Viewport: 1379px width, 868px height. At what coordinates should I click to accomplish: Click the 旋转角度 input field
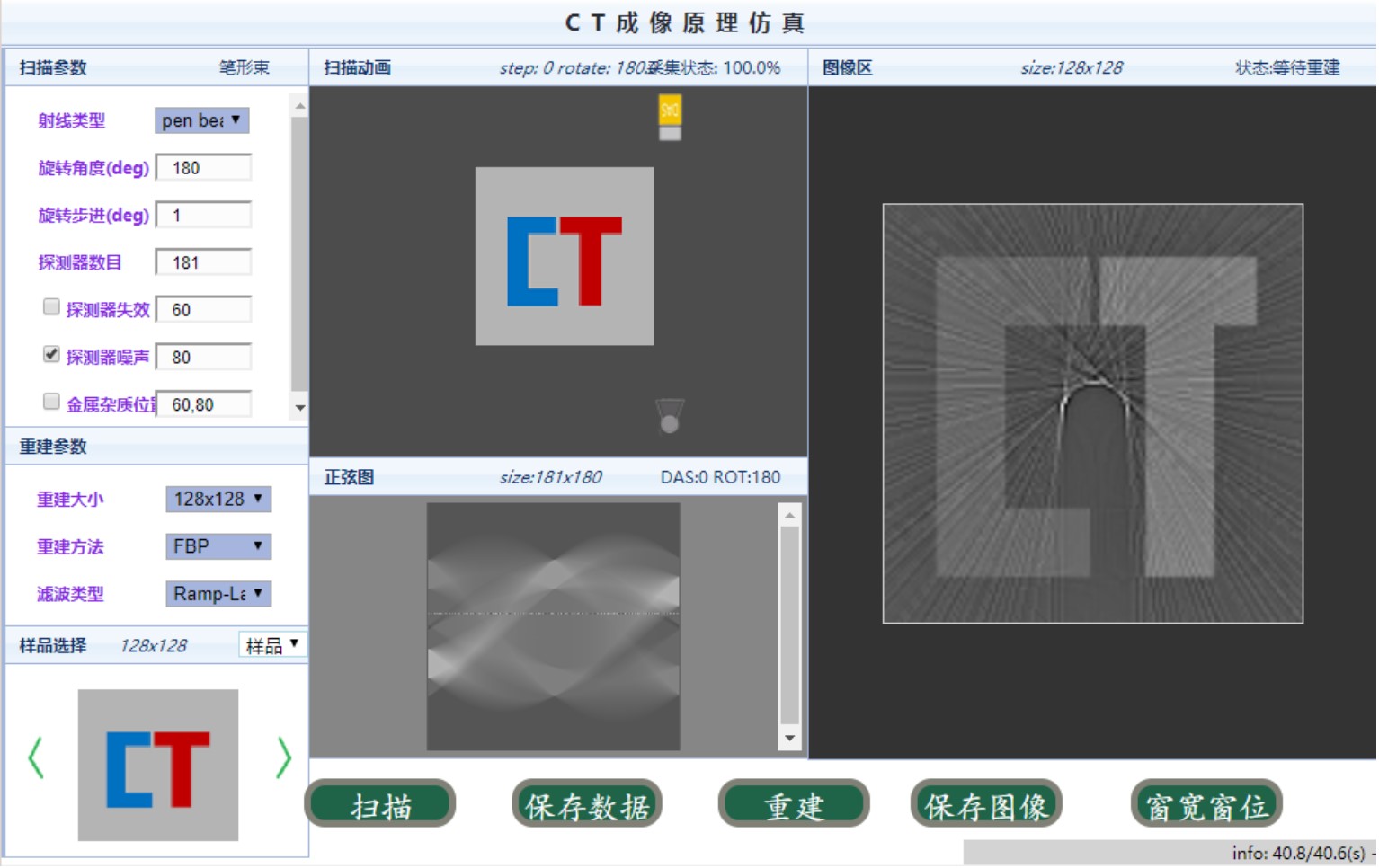click(x=203, y=168)
